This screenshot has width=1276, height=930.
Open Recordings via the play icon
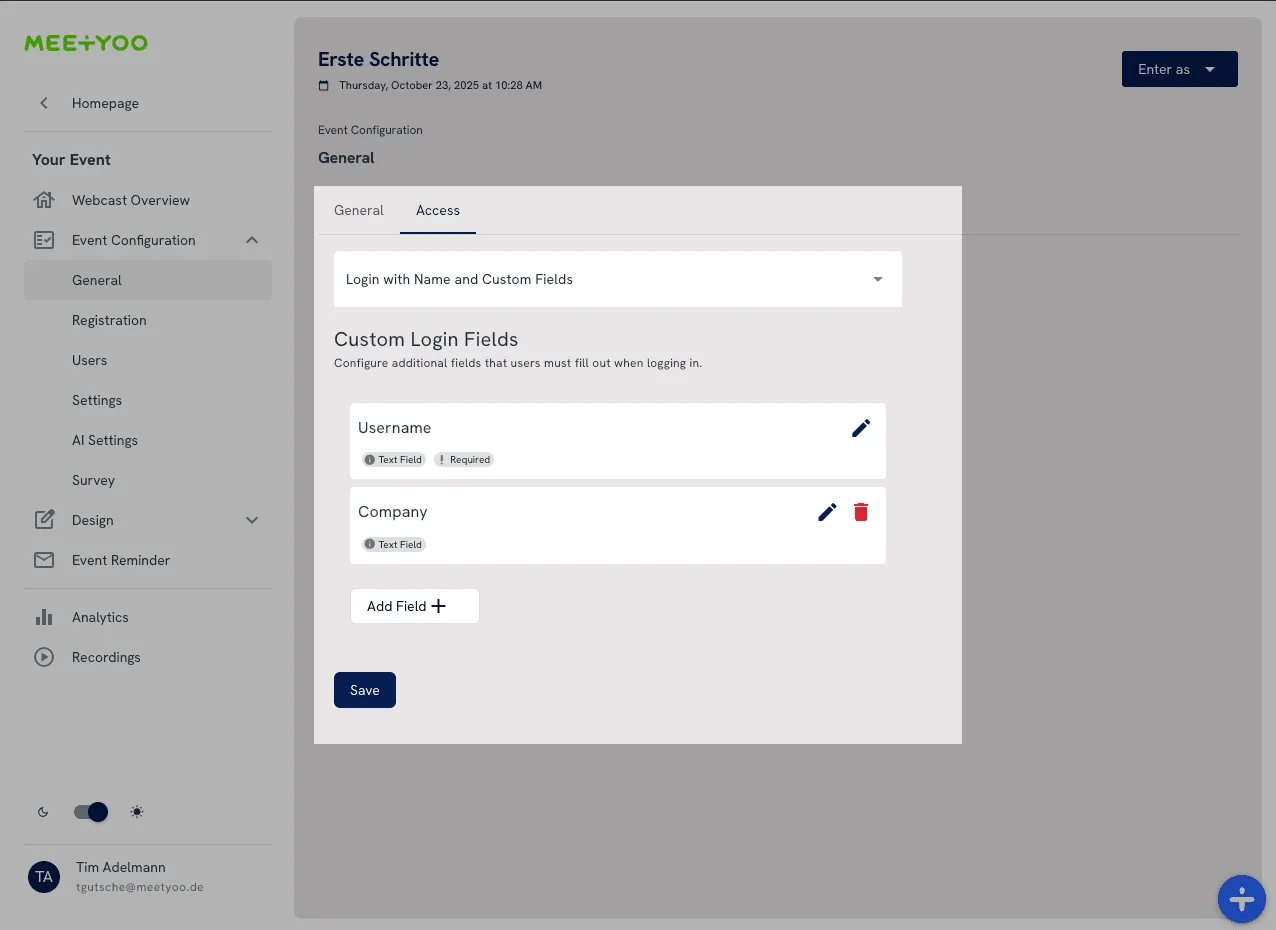click(x=44, y=657)
